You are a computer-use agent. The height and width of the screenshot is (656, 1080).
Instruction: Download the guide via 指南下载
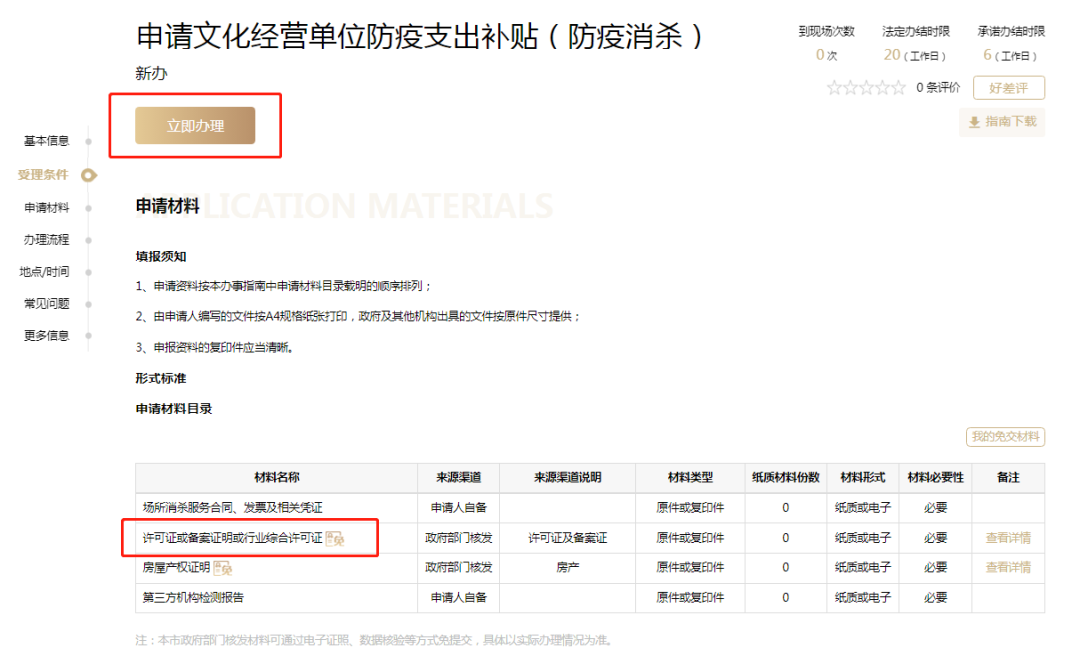[1002, 122]
